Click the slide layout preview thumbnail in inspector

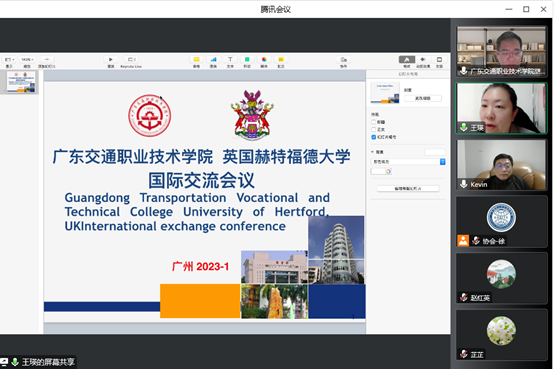[385, 93]
